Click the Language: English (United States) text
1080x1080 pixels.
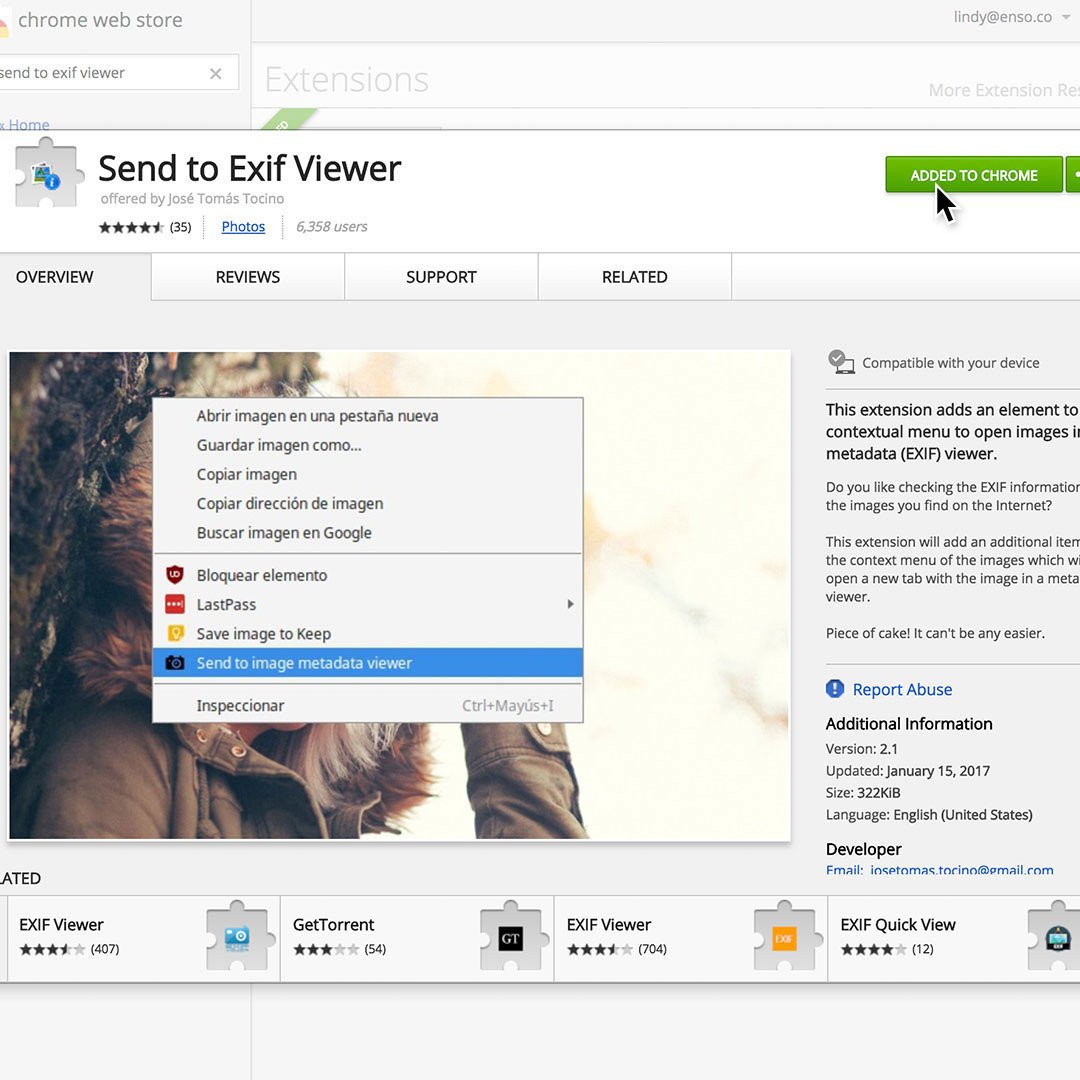(x=929, y=815)
